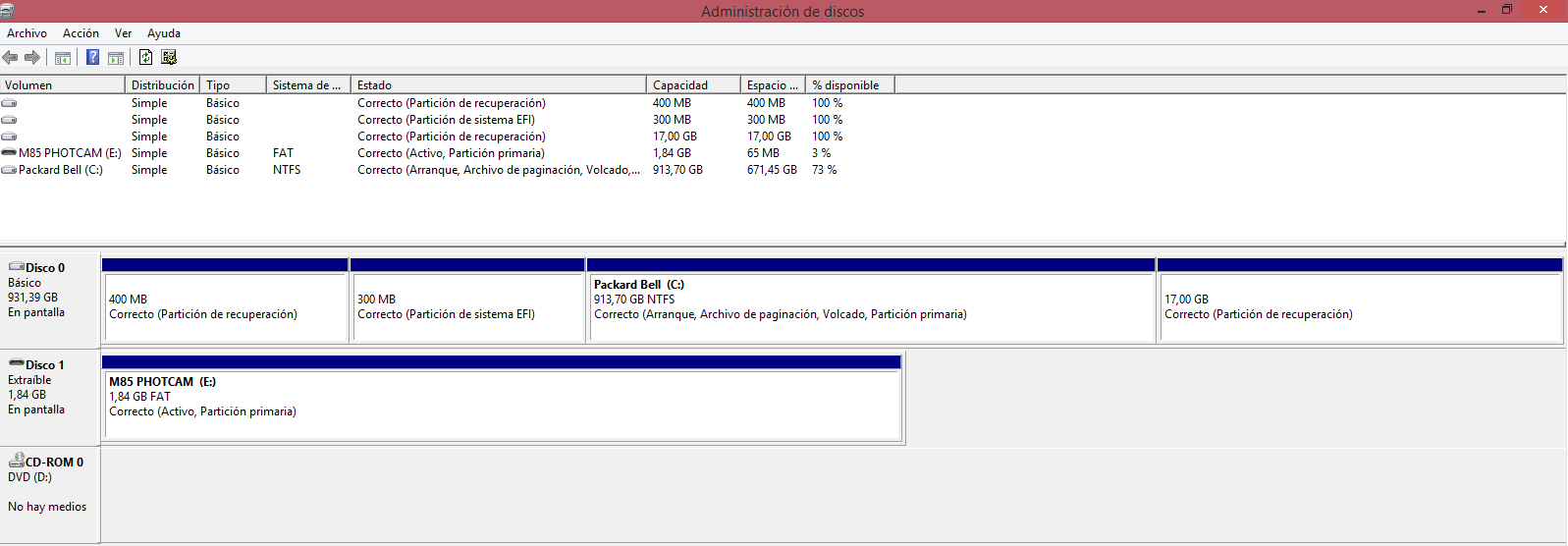Viewport: 1568px width, 546px height.
Task: Click the Forward arrow toolbar icon
Action: click(32, 57)
